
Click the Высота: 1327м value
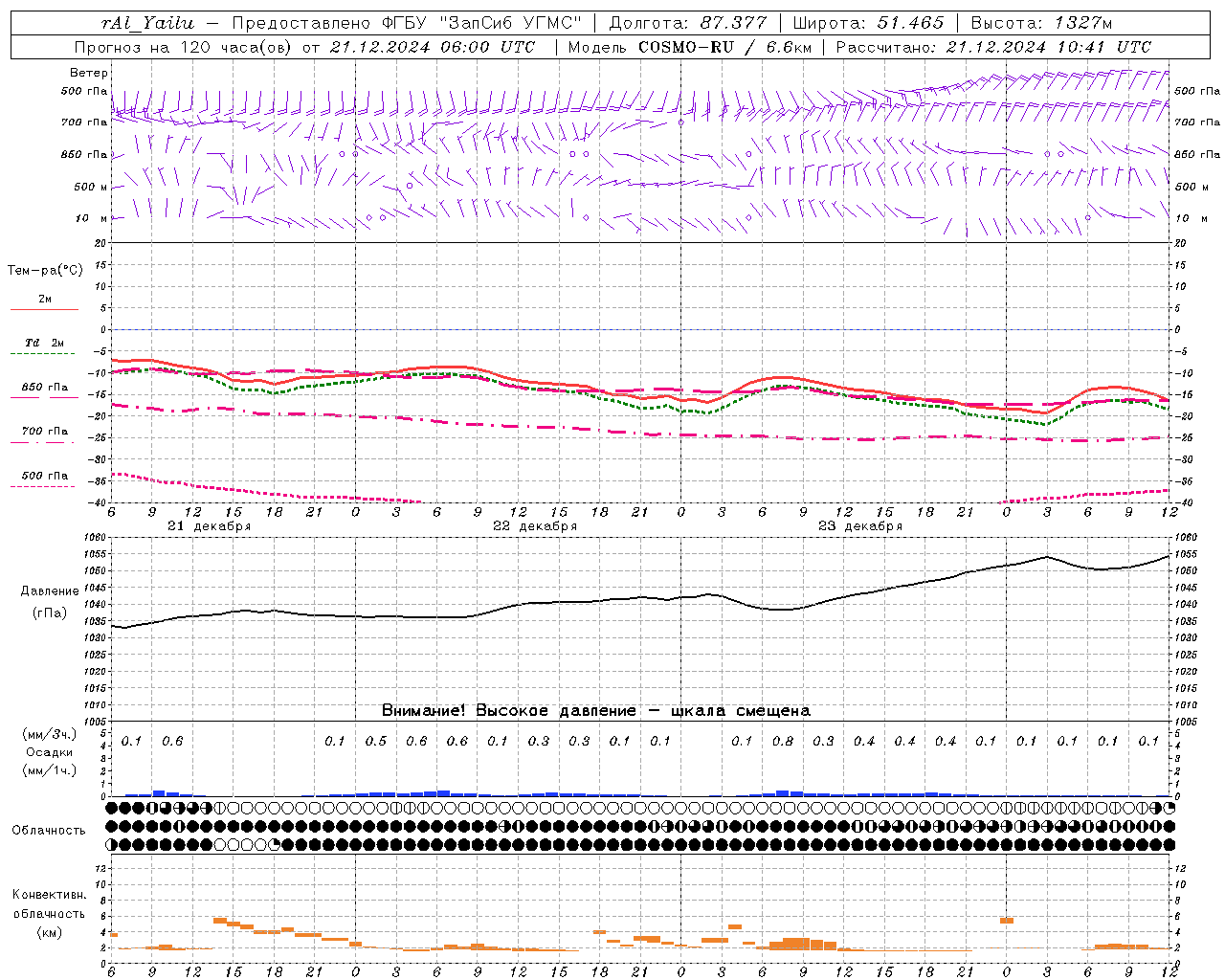(1041, 23)
